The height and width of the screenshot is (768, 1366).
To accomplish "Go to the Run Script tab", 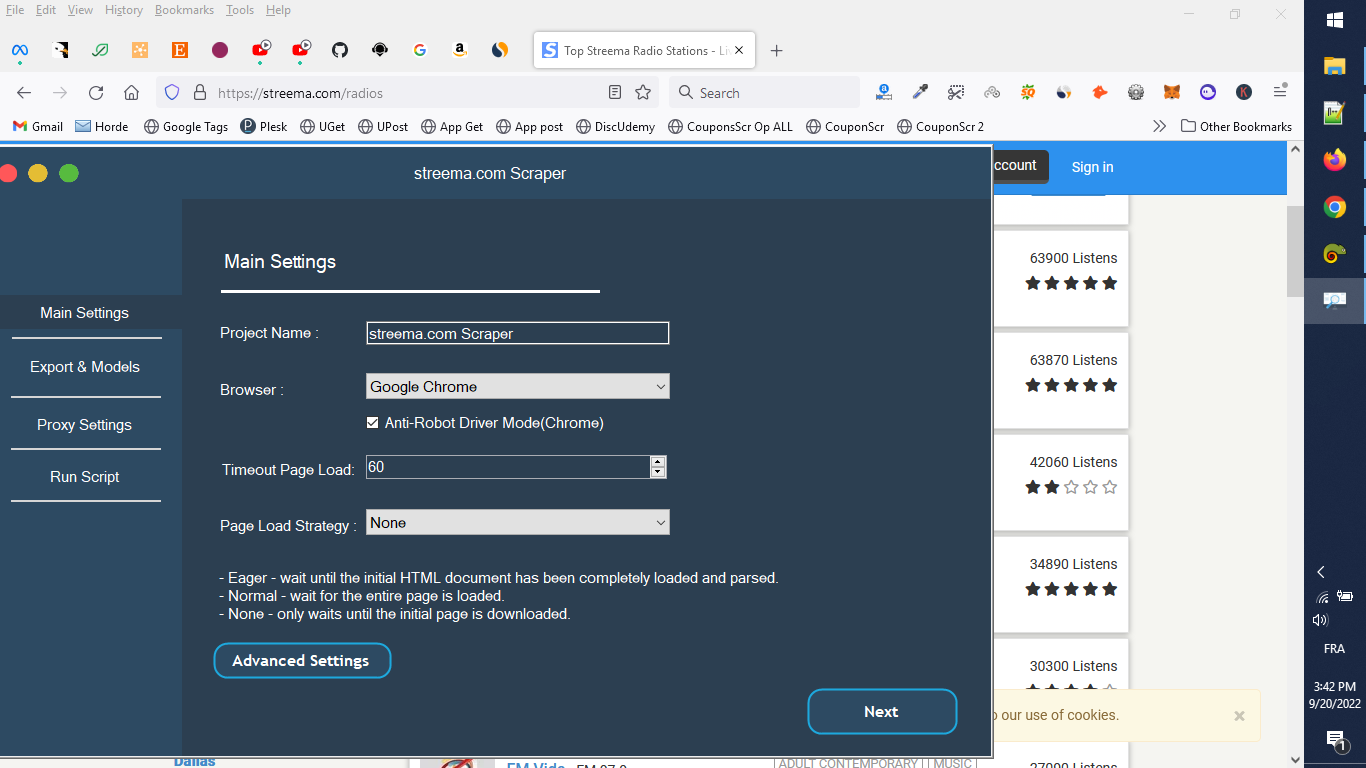I will click(85, 477).
